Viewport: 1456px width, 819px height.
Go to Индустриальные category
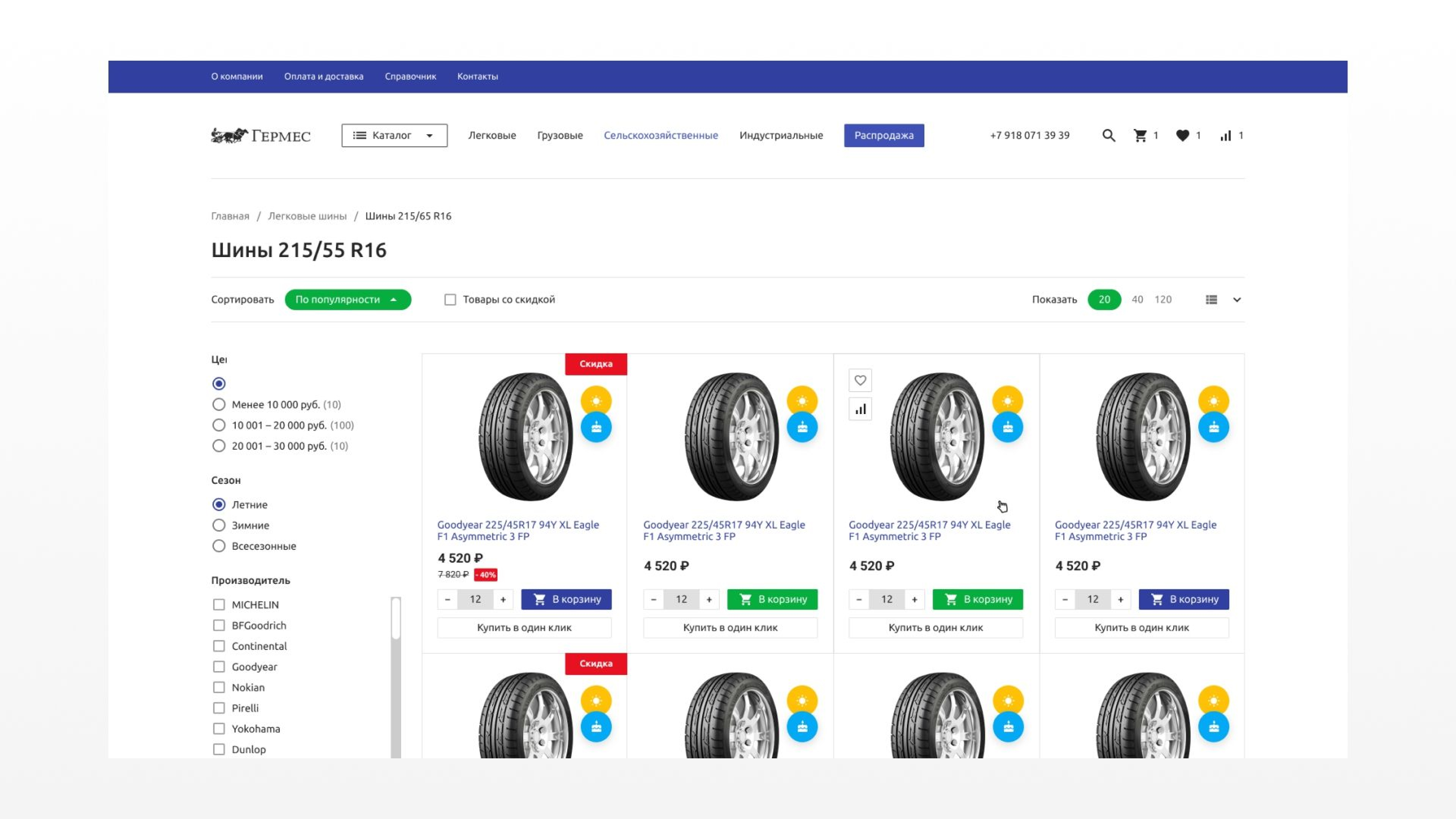coord(781,136)
